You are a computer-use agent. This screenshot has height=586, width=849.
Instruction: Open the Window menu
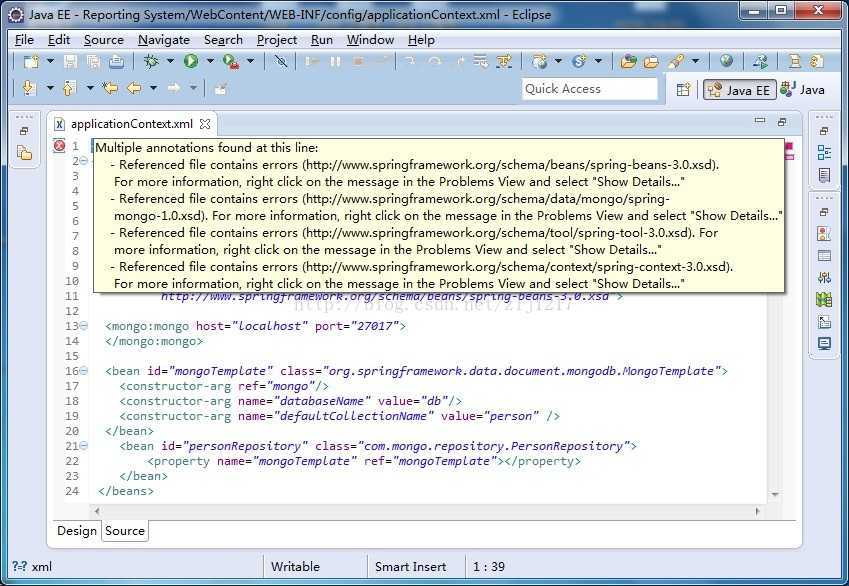[370, 40]
